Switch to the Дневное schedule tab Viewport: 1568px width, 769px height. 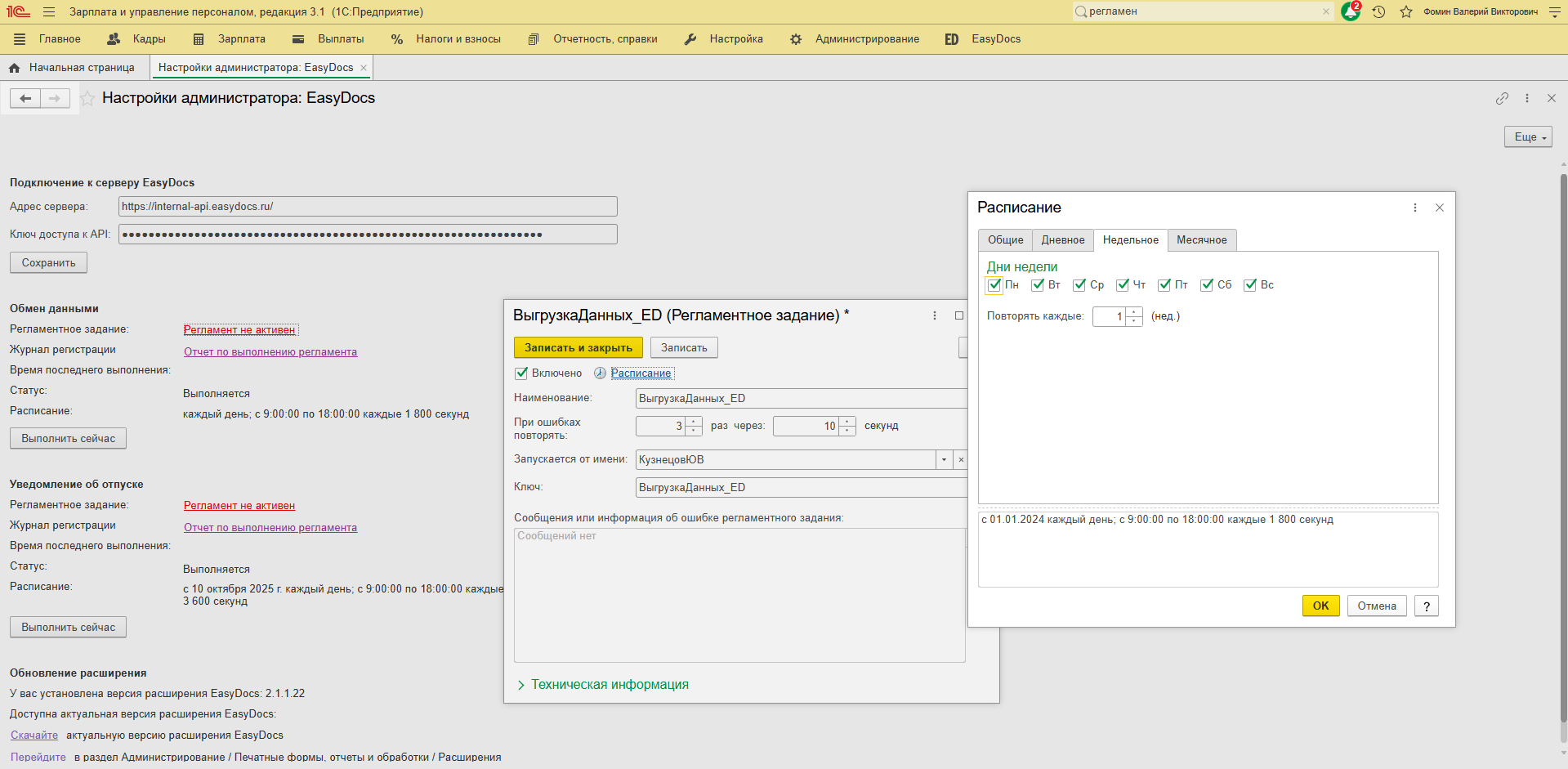(x=1062, y=240)
